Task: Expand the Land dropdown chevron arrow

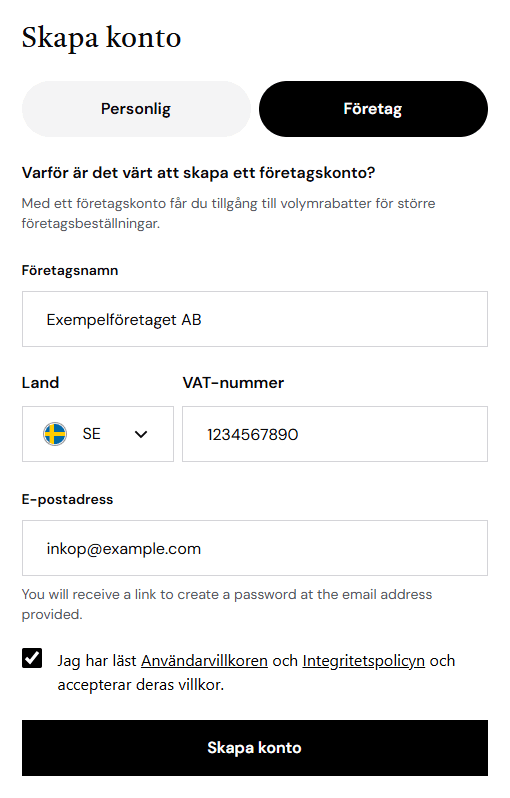Action: tap(141, 434)
